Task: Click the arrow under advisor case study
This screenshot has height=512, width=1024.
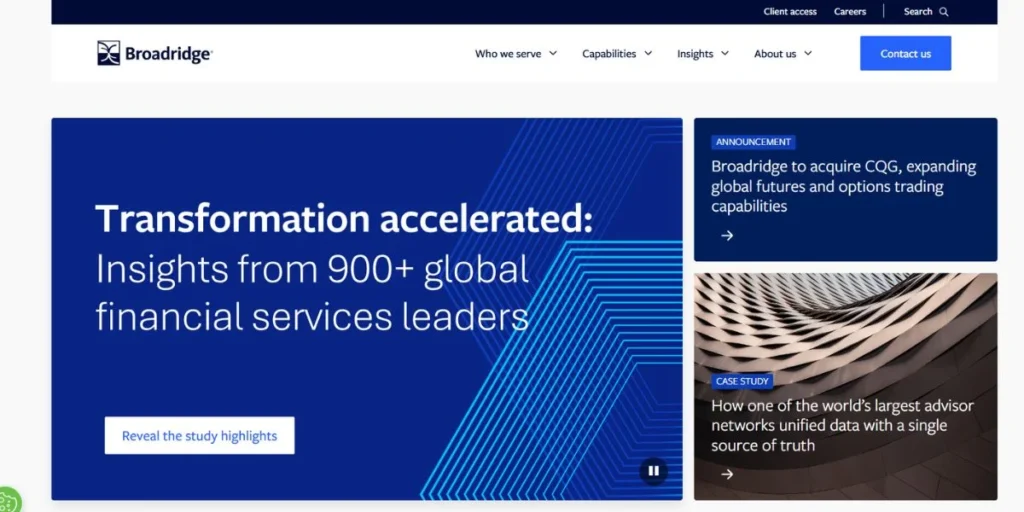Action: click(x=727, y=474)
